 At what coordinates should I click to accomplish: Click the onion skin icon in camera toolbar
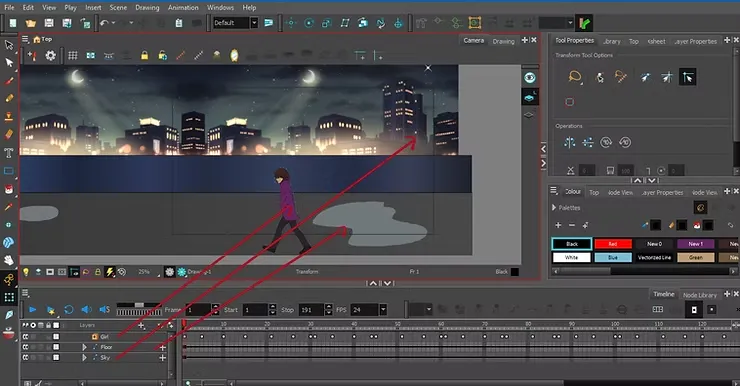[234, 56]
